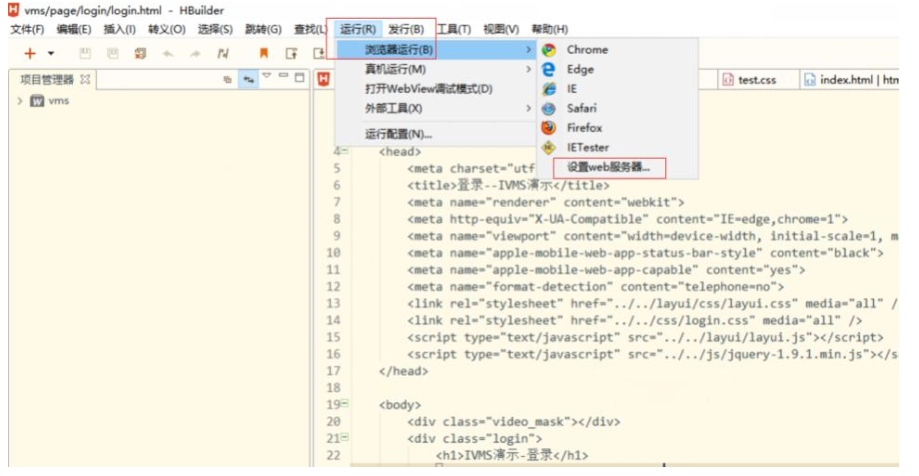Click the format-detection meta line

pyautogui.click(x=595, y=287)
